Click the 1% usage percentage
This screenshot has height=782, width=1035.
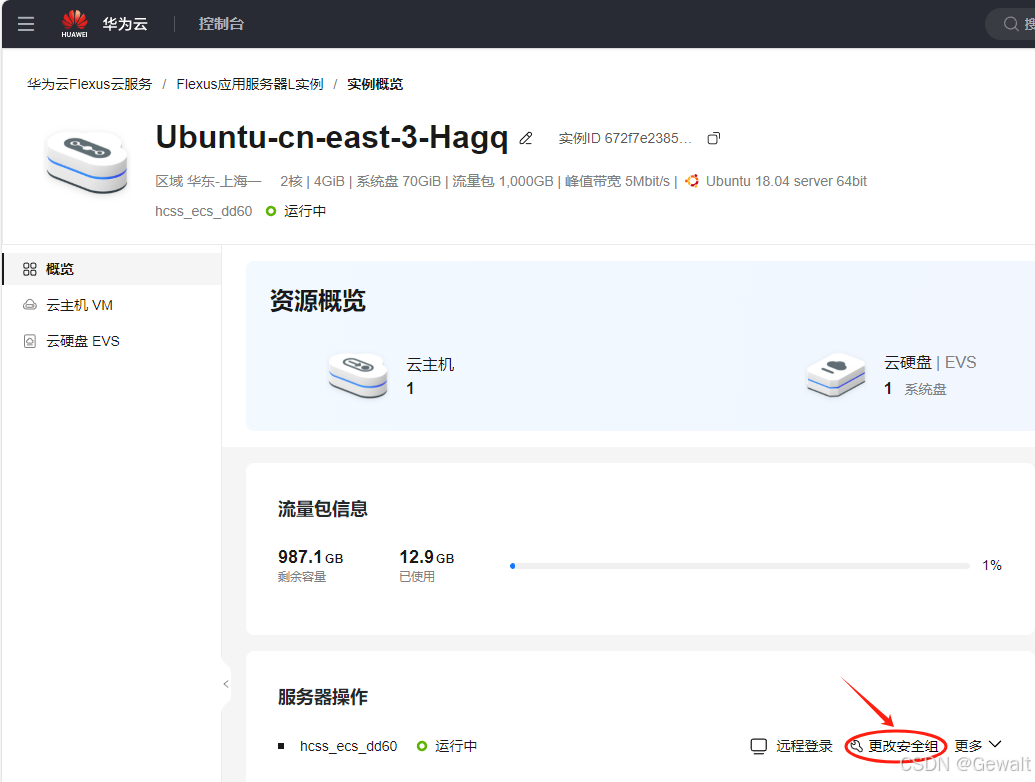click(x=991, y=565)
